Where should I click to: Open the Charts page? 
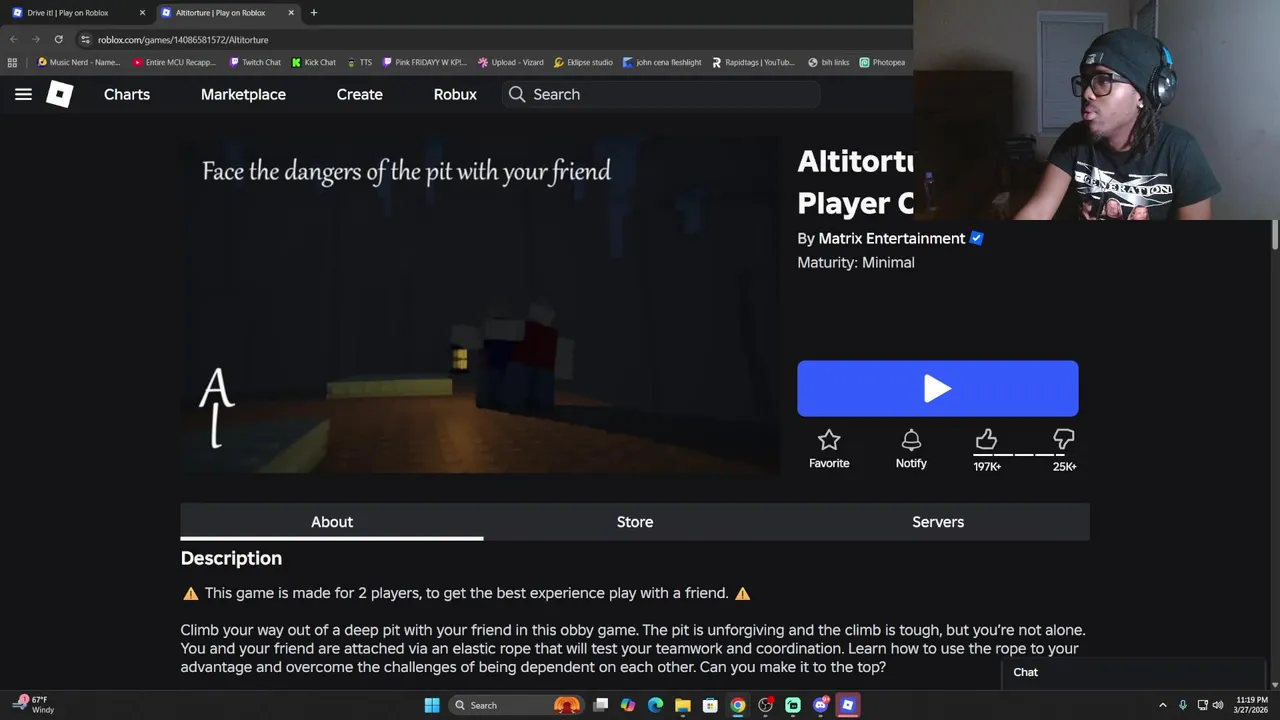pyautogui.click(x=127, y=94)
